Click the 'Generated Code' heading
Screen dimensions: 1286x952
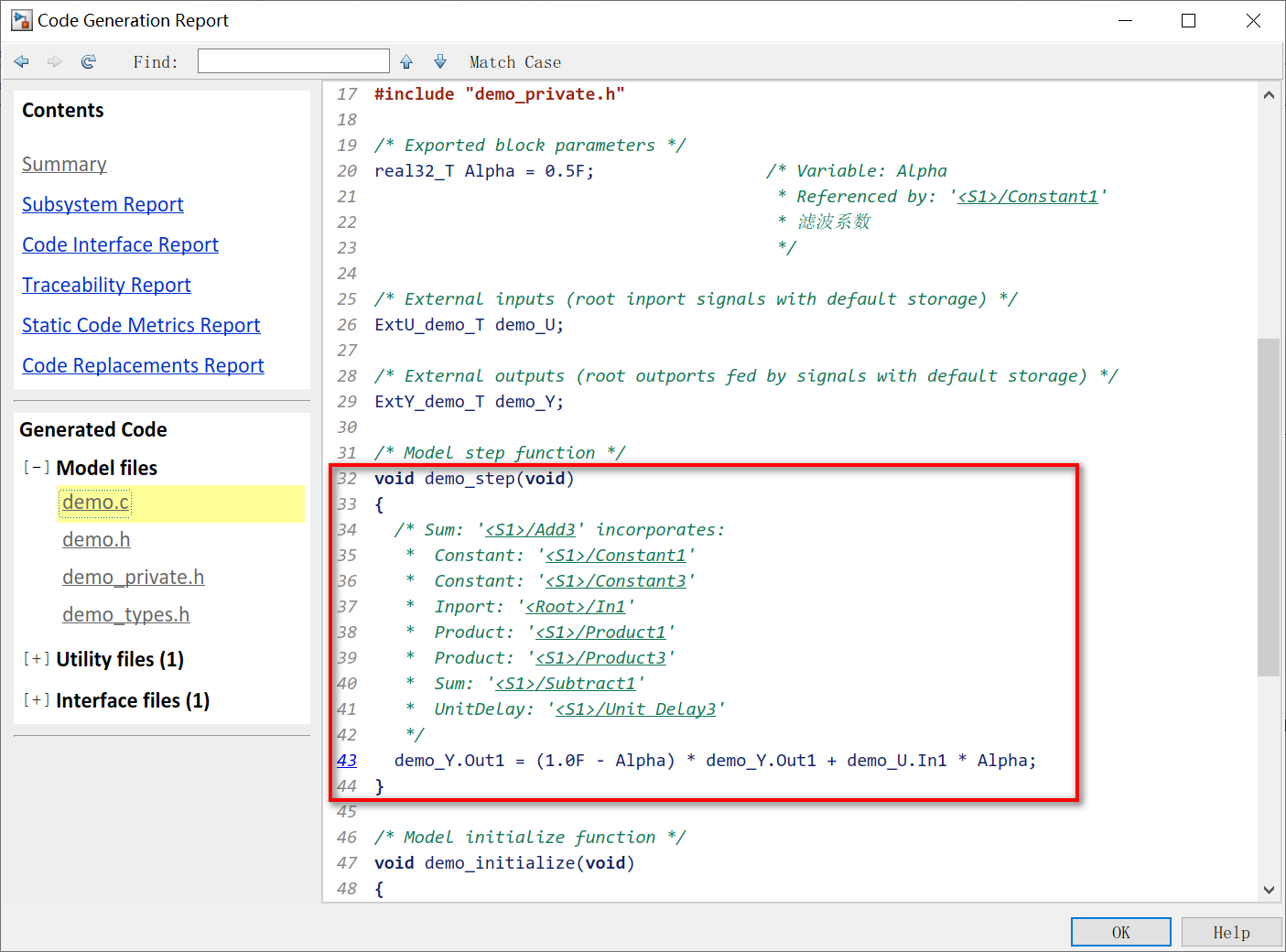click(x=93, y=429)
